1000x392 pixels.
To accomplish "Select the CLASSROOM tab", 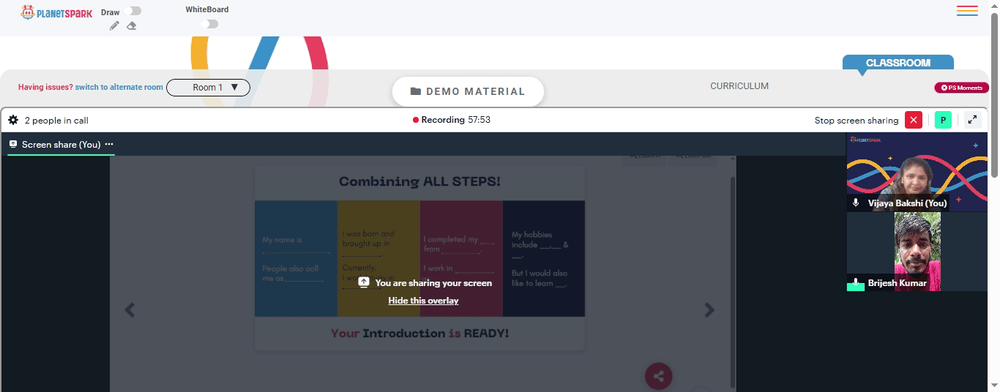I will (x=898, y=63).
